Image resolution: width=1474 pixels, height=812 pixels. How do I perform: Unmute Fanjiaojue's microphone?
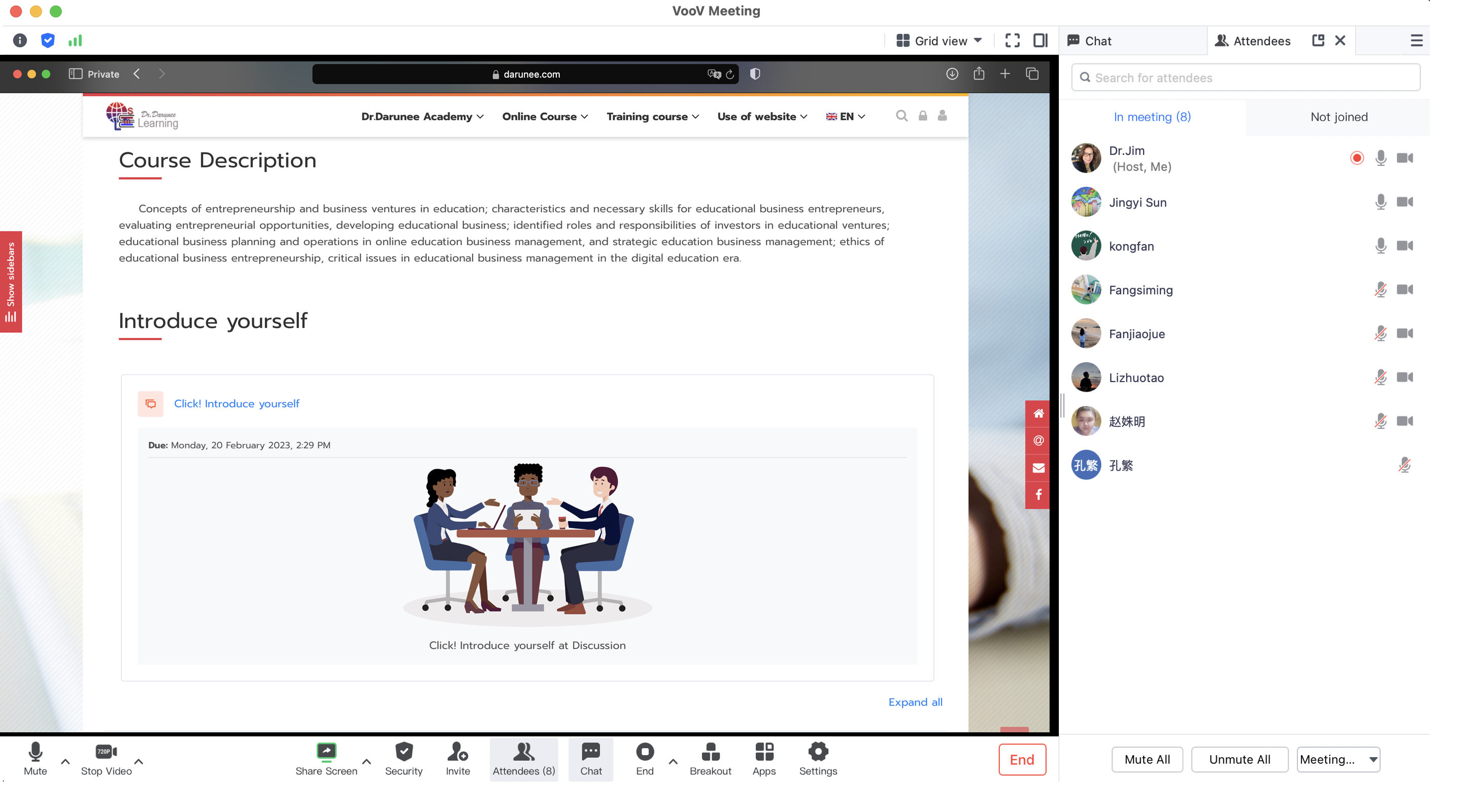[1381, 333]
